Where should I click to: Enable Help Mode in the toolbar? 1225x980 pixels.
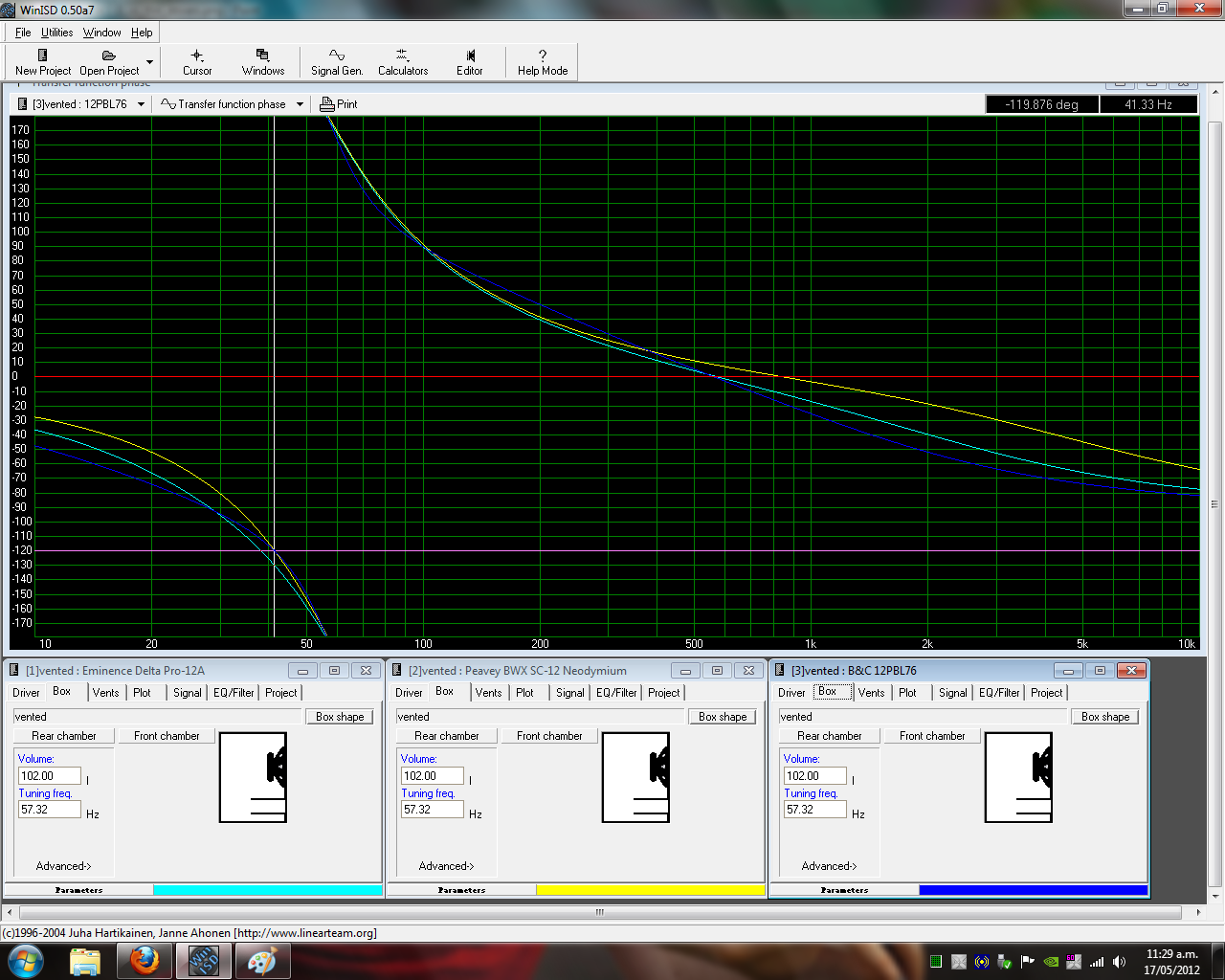point(543,61)
